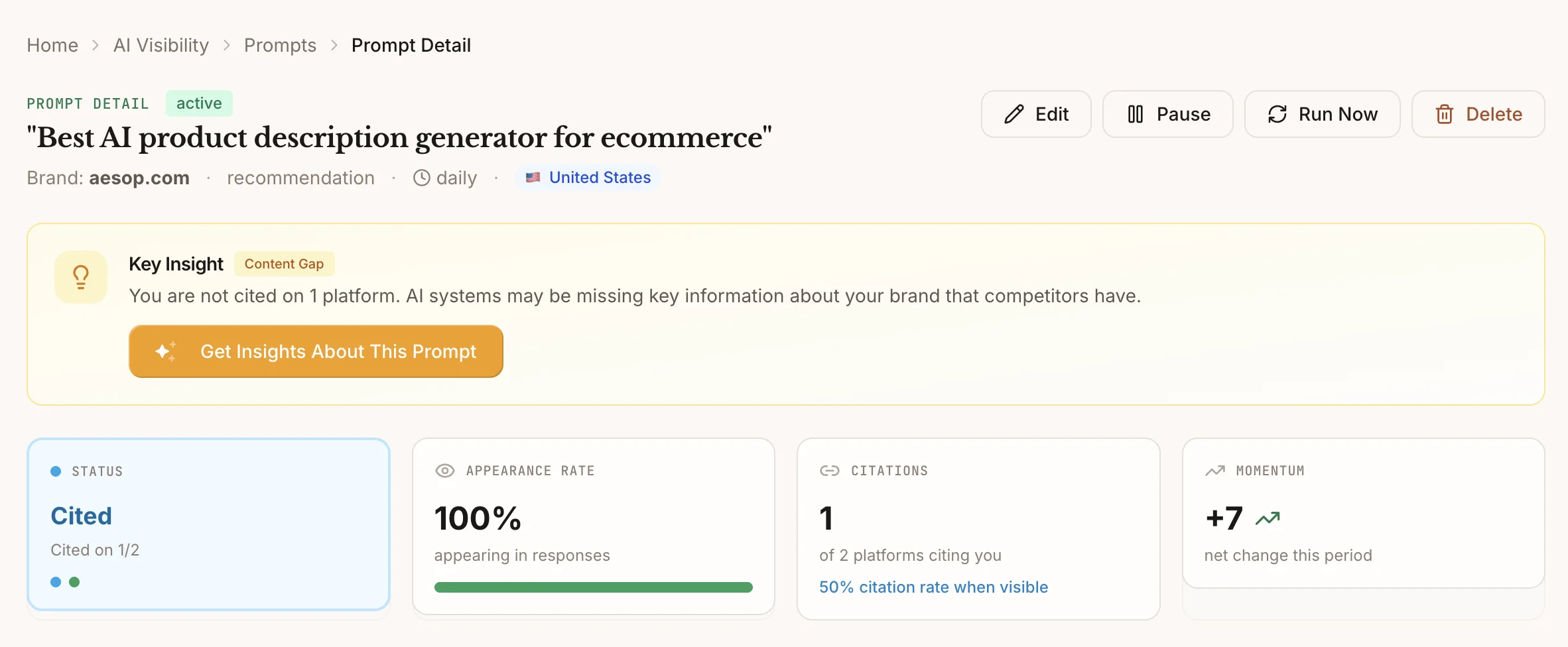Screen dimensions: 1568x647
Task: Navigate to AI Visibility in the breadcrumb
Action: (x=161, y=45)
